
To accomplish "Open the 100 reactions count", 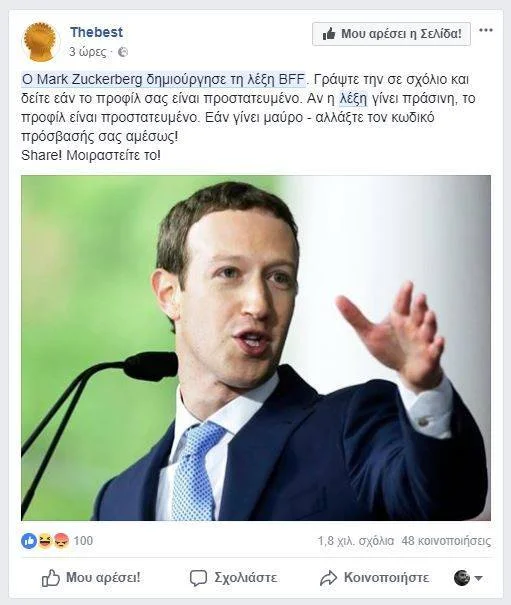I will coord(83,541).
